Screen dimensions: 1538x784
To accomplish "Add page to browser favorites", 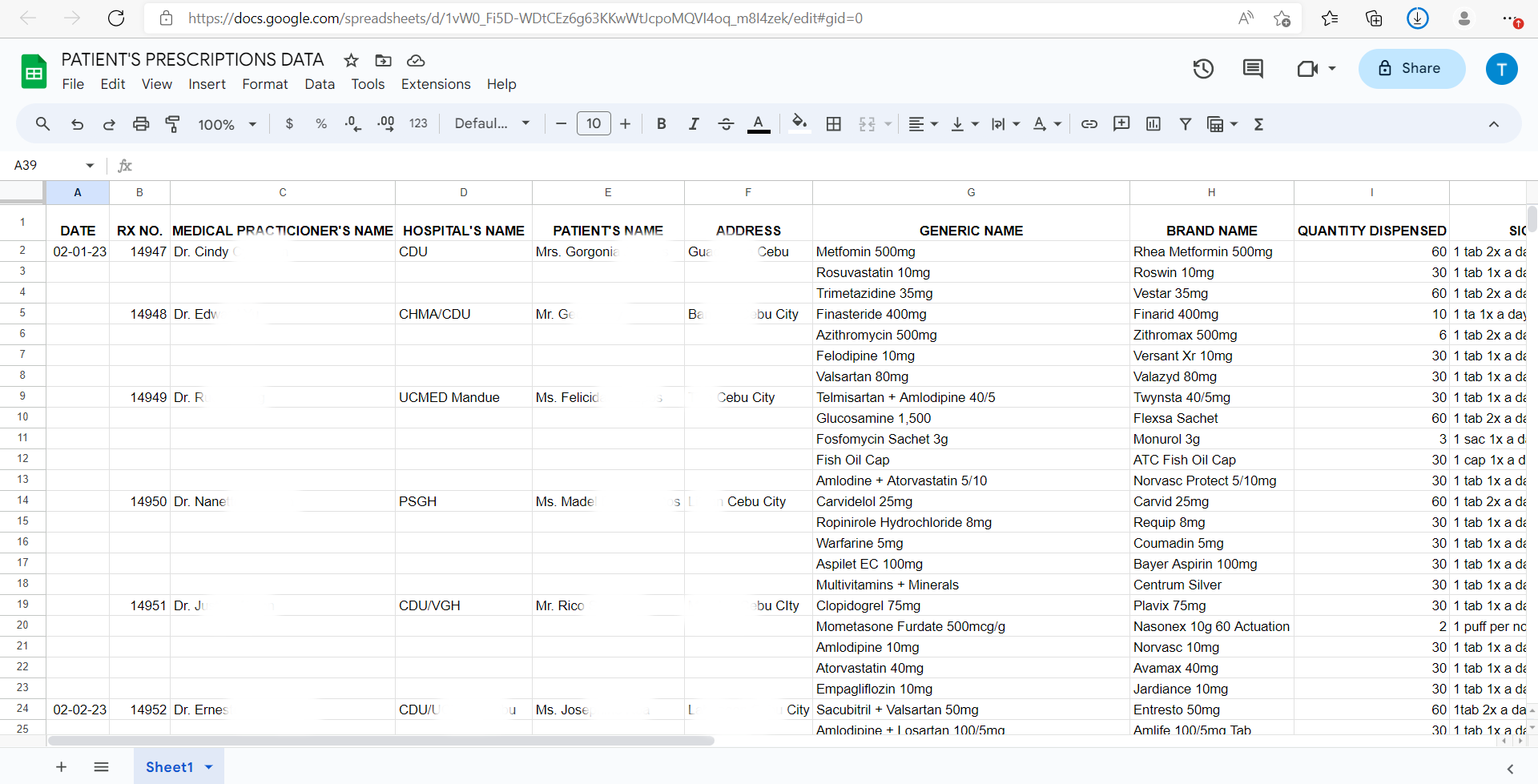I will [x=1282, y=18].
